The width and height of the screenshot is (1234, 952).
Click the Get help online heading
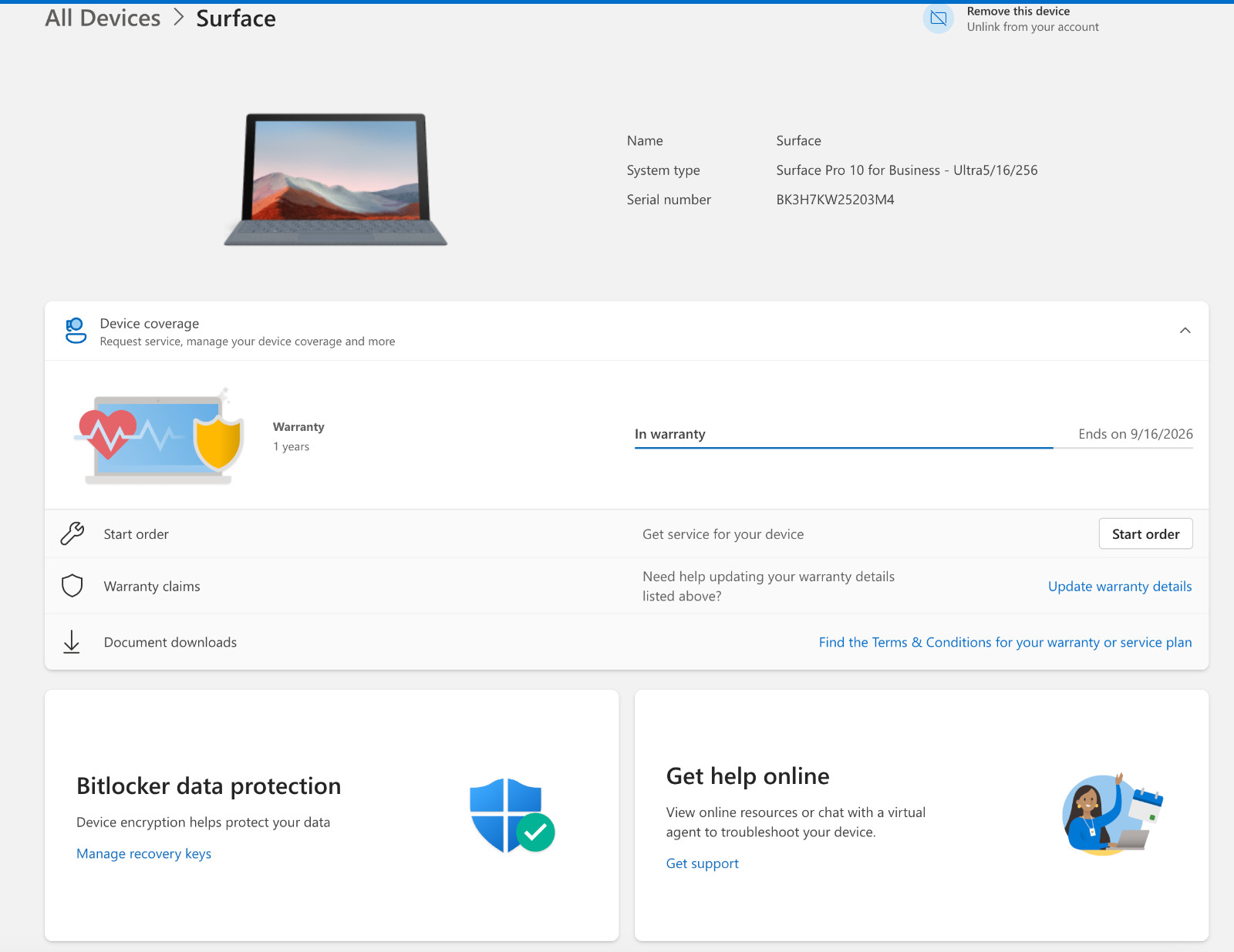coord(747,776)
